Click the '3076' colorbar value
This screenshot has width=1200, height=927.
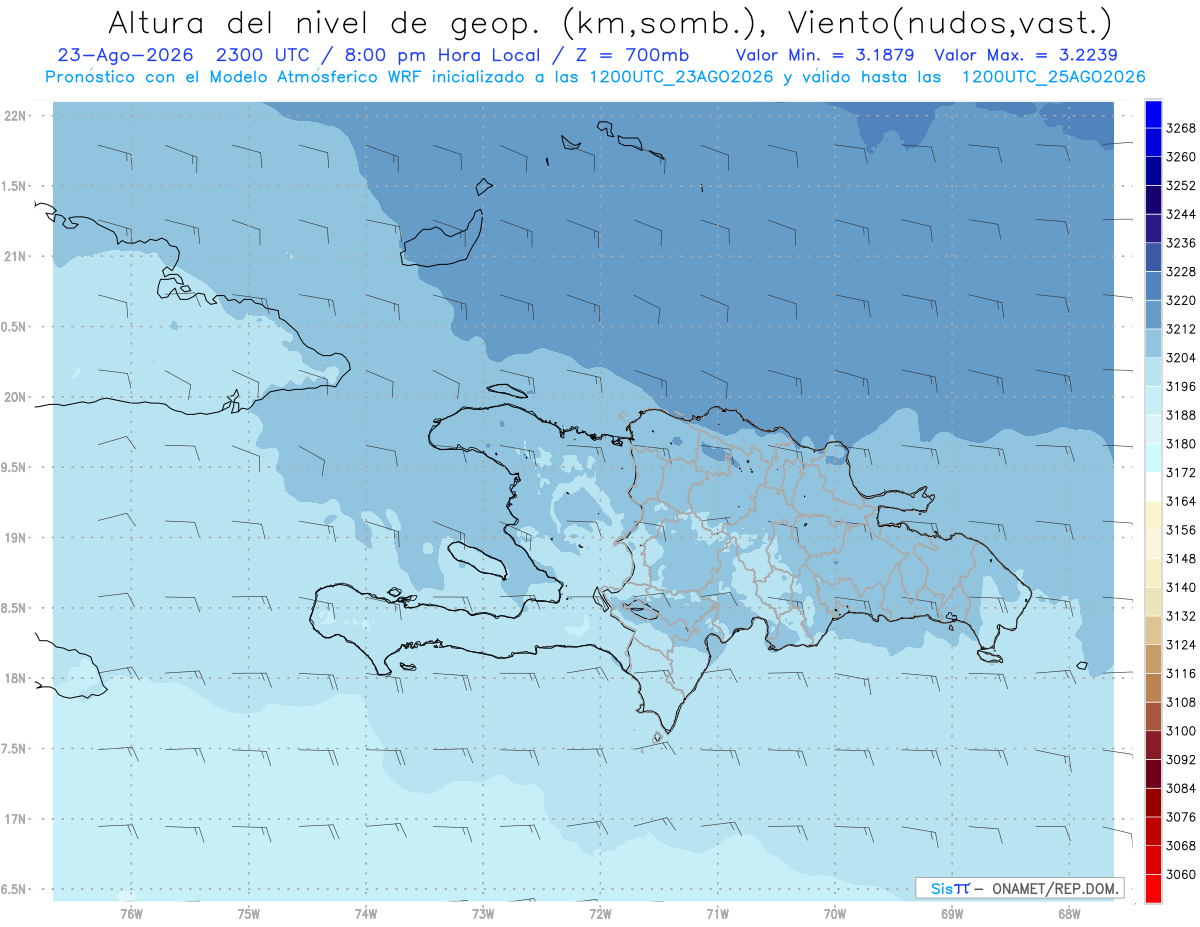(x=1181, y=817)
